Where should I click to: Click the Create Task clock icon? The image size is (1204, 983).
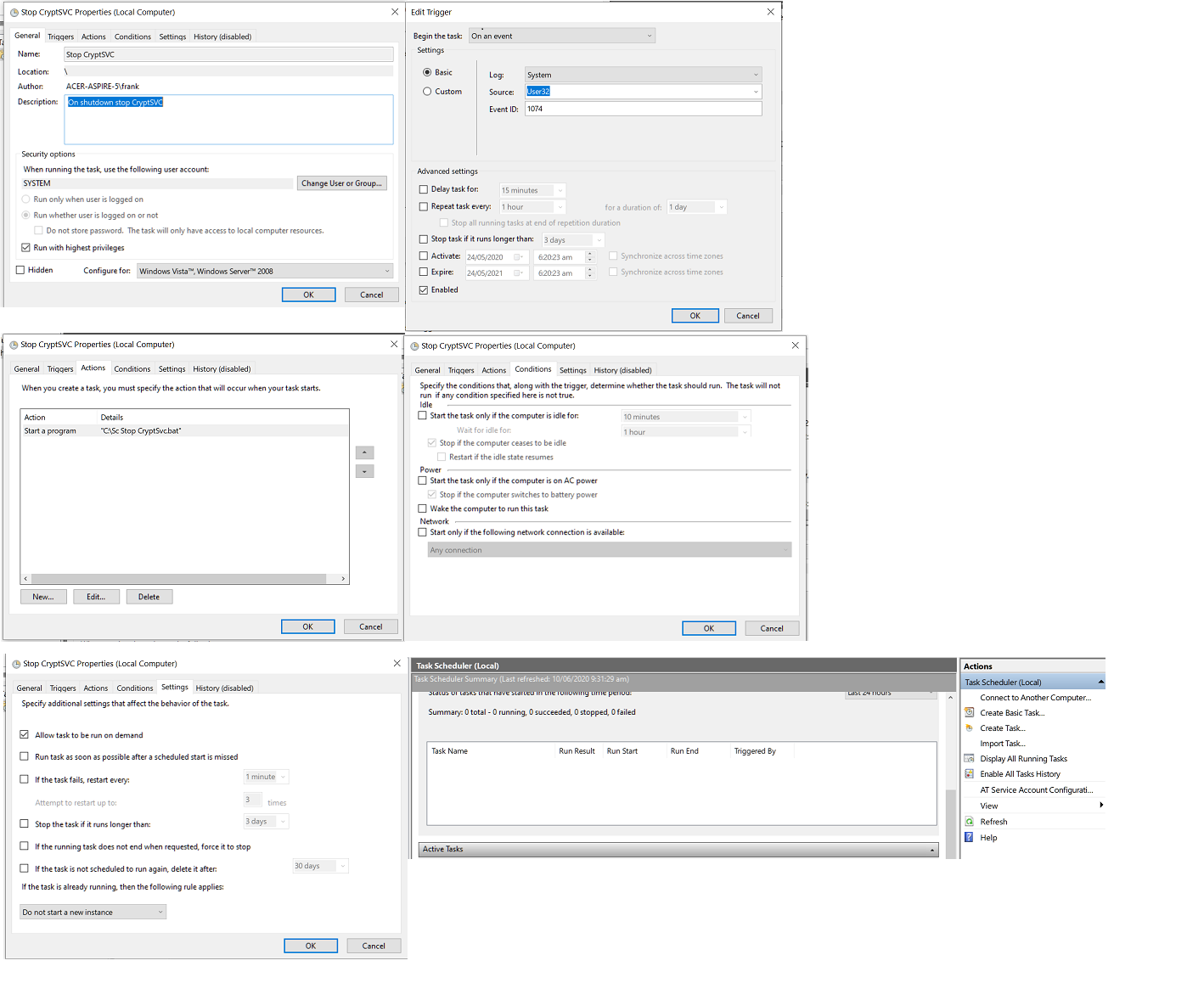(x=969, y=728)
